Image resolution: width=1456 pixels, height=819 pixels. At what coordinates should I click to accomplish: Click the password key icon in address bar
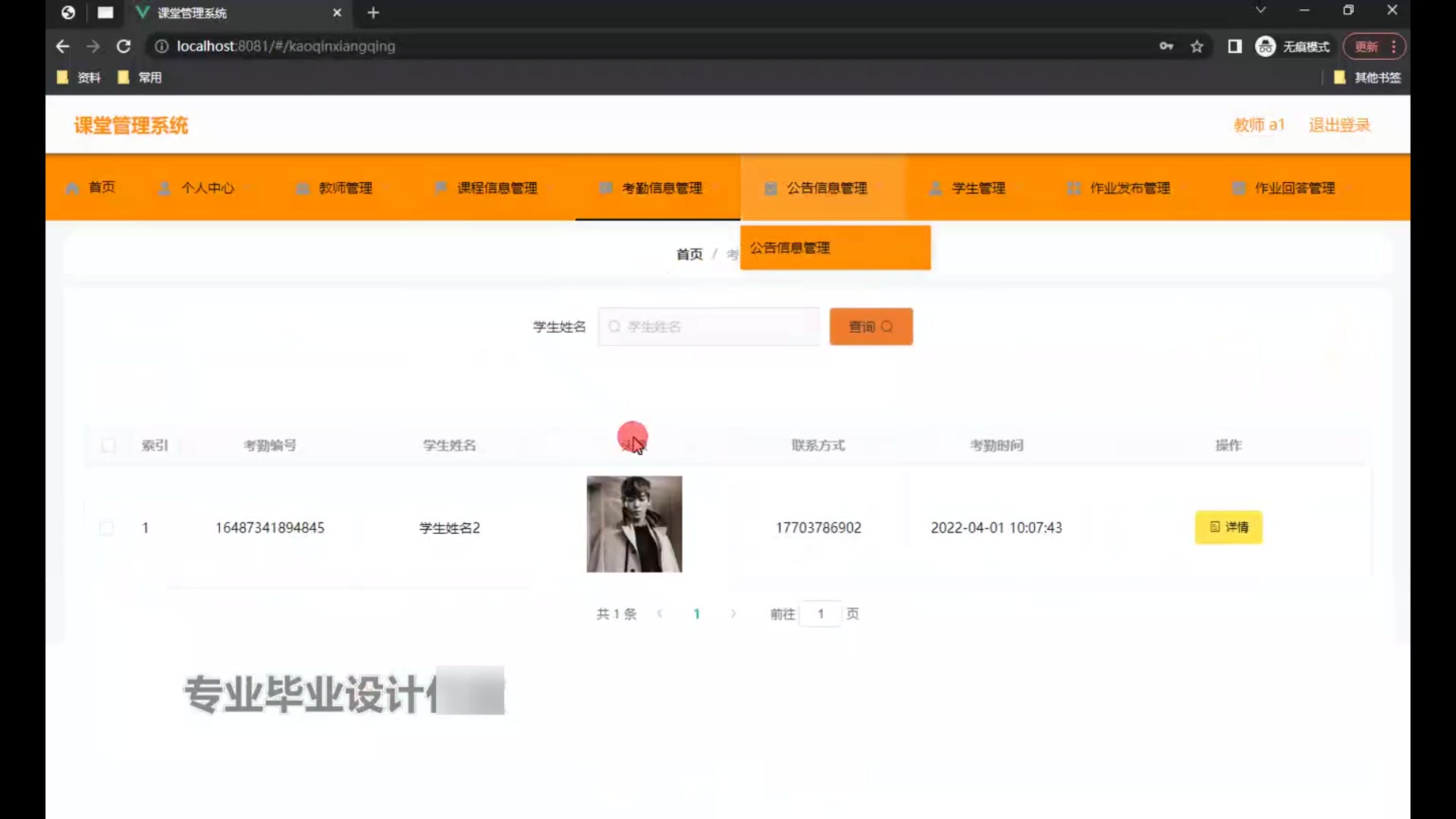pos(1166,46)
